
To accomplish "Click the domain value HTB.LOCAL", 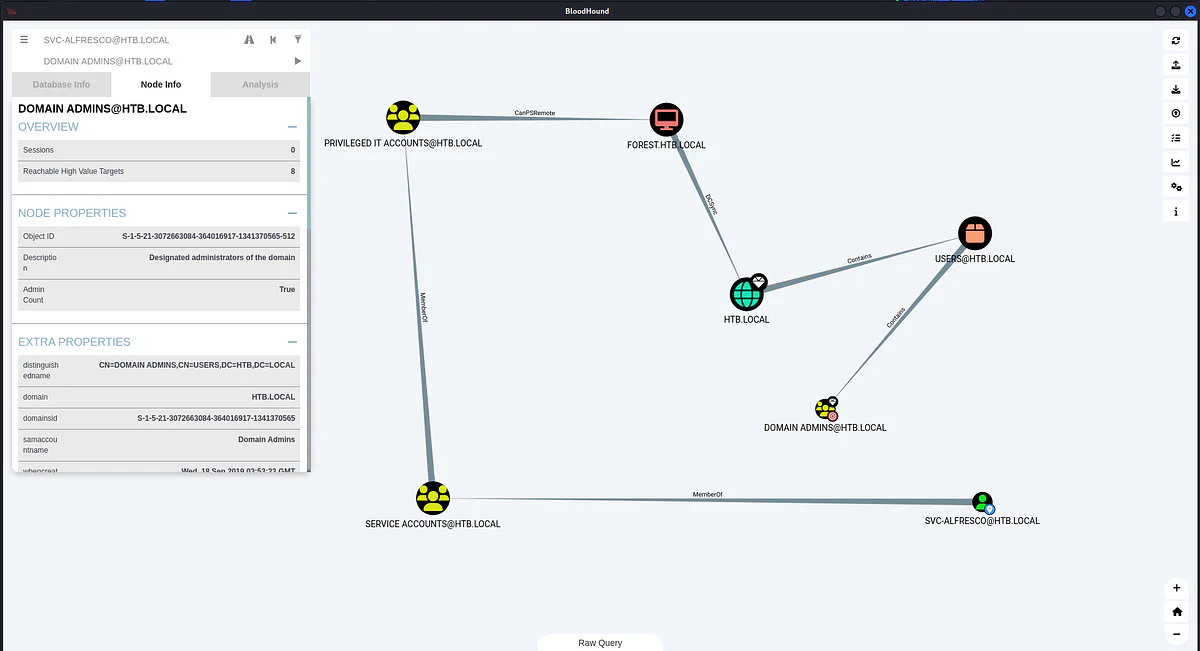I will (x=273, y=397).
